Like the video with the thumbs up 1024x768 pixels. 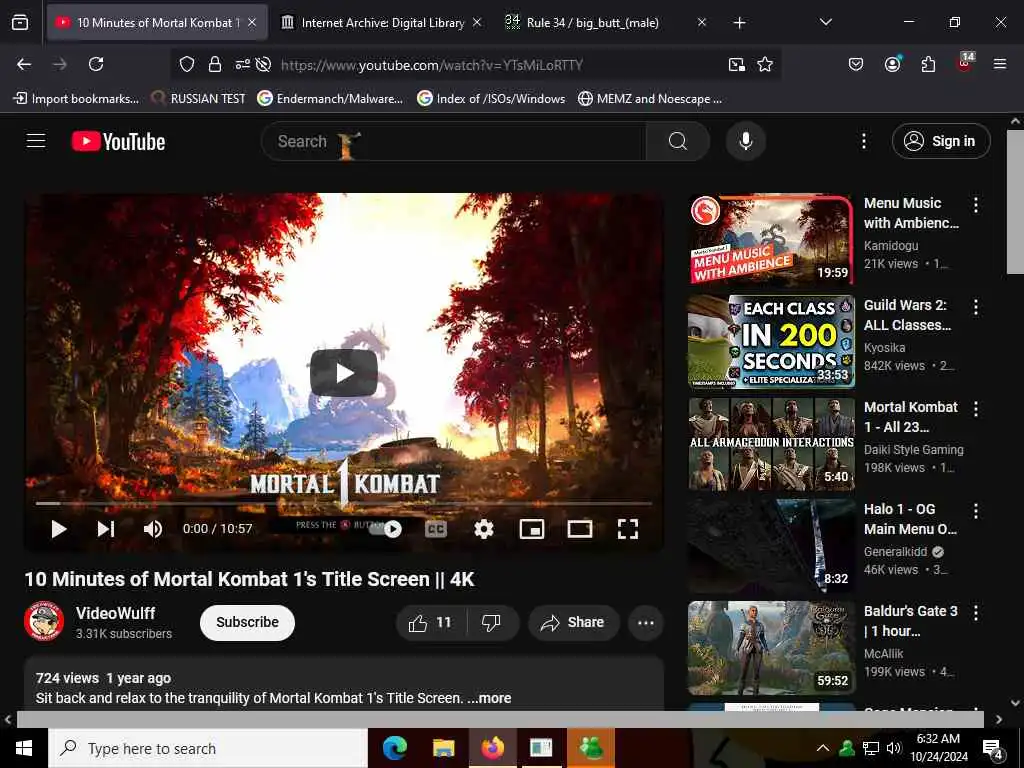pos(431,622)
